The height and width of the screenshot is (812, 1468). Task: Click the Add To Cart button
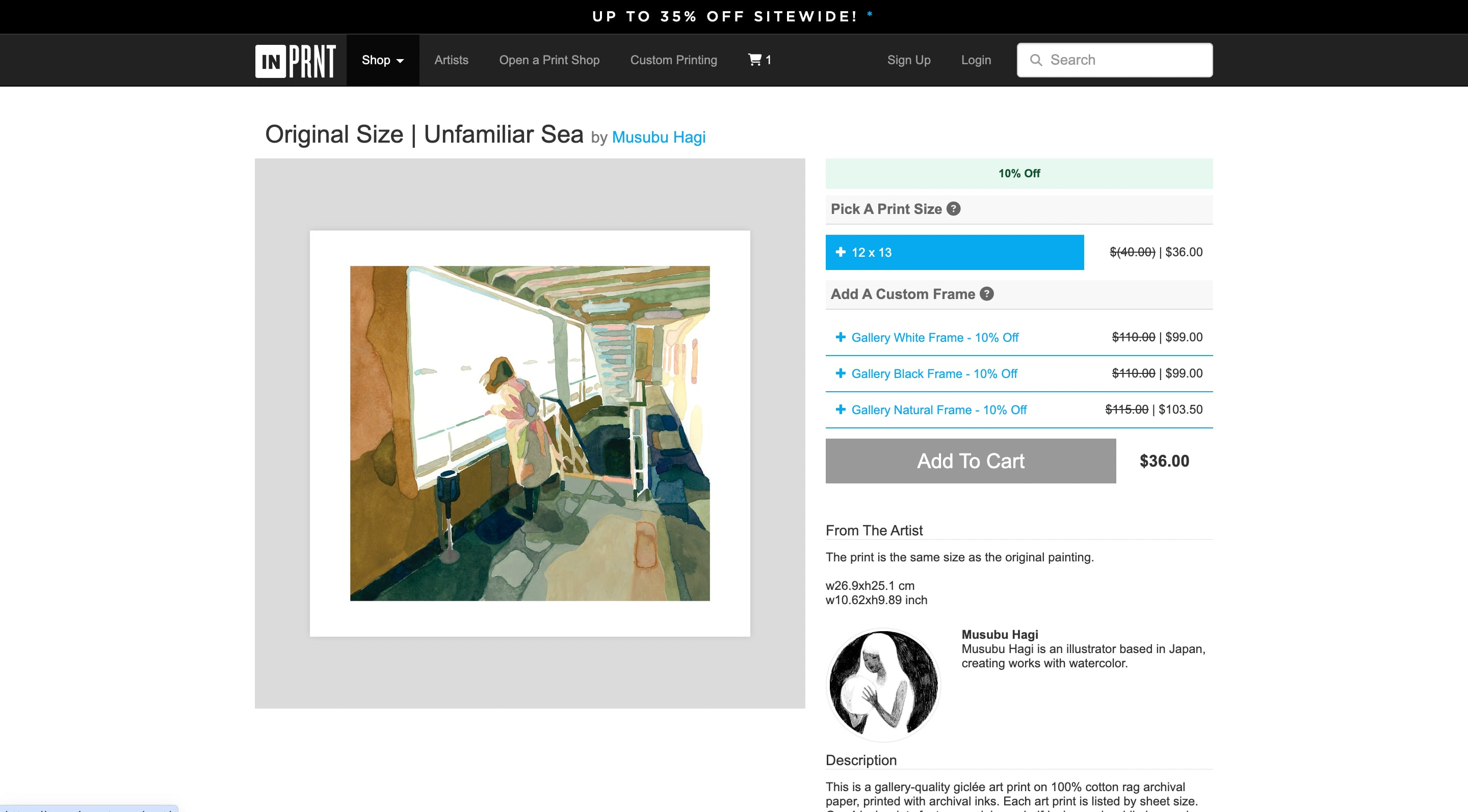971,461
